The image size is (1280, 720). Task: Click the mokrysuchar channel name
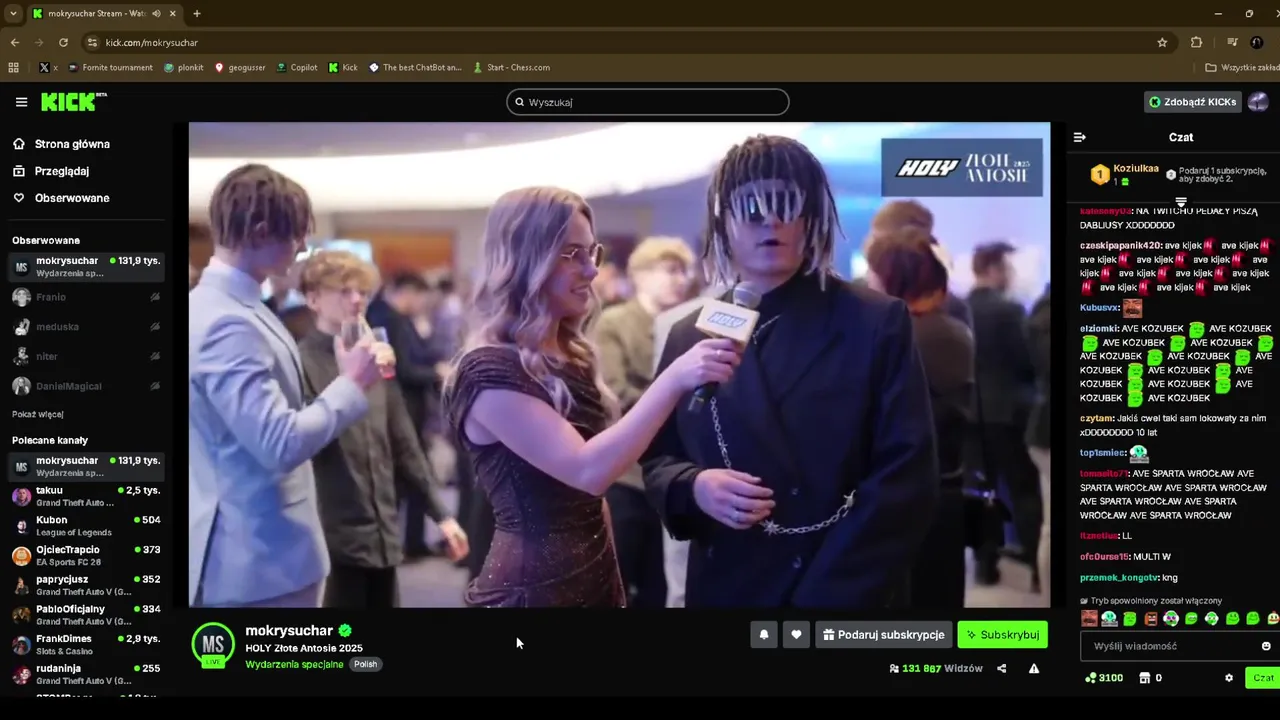[289, 631]
